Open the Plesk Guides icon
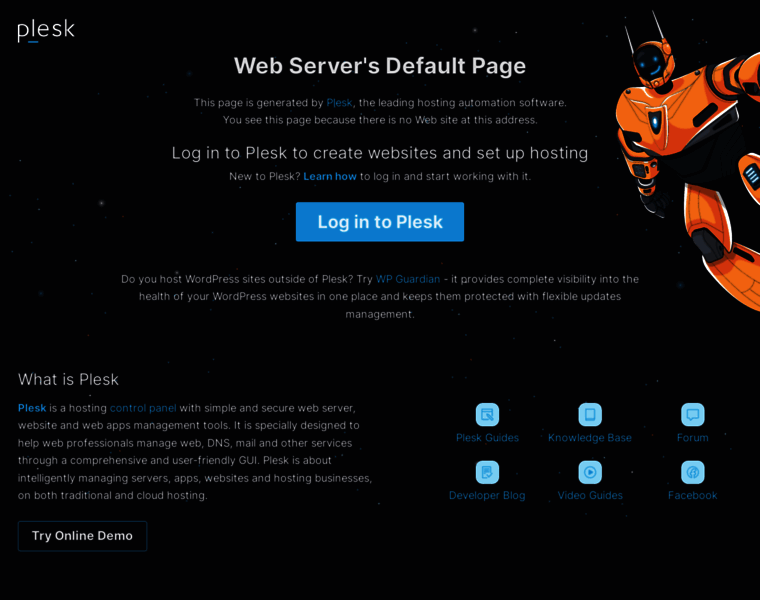760x600 pixels. [x=487, y=415]
